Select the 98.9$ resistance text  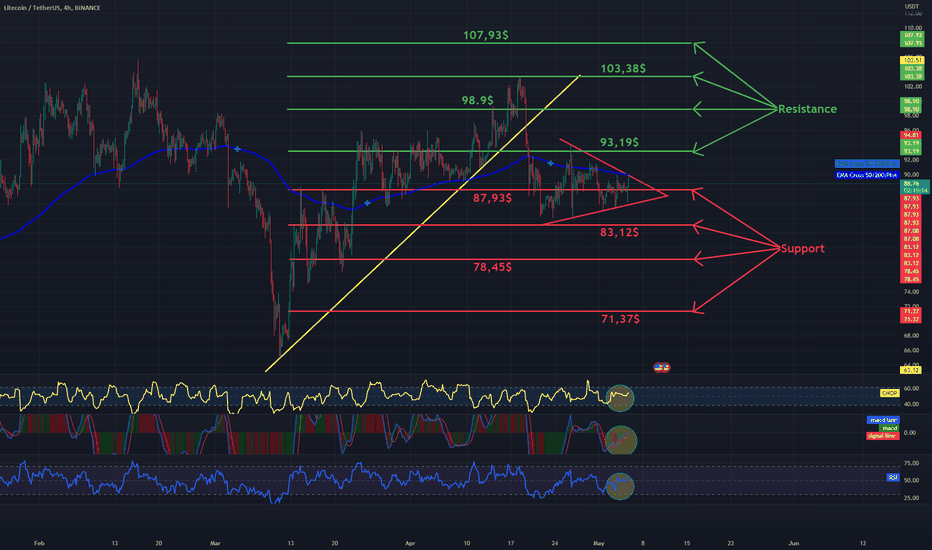click(x=477, y=100)
